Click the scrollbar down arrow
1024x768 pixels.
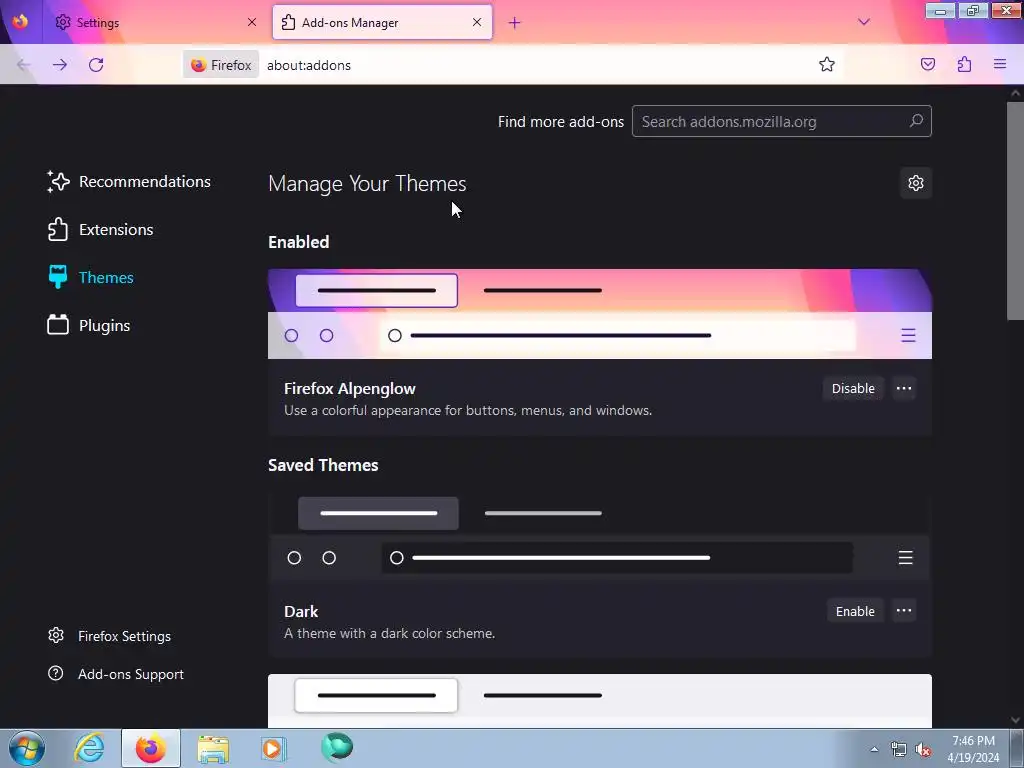click(x=1015, y=720)
